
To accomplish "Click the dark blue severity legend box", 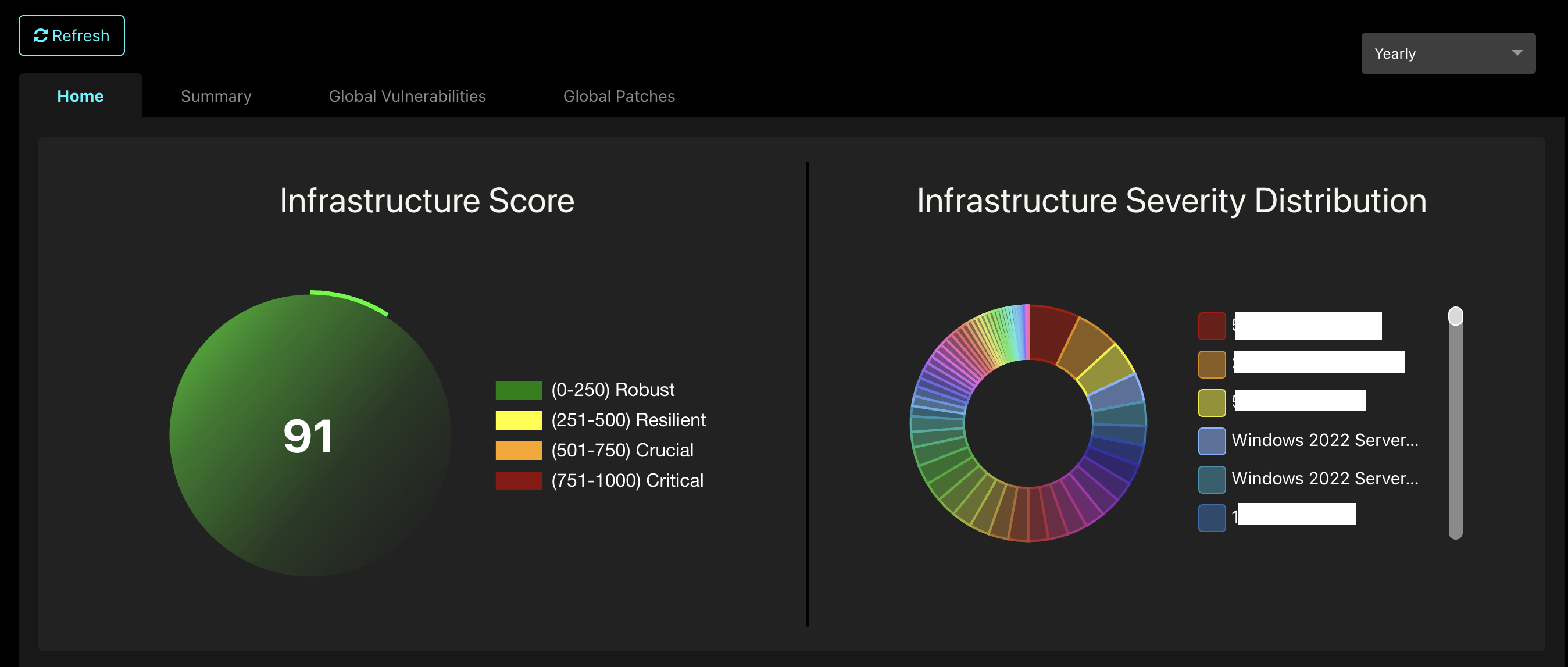I will pyautogui.click(x=1211, y=518).
